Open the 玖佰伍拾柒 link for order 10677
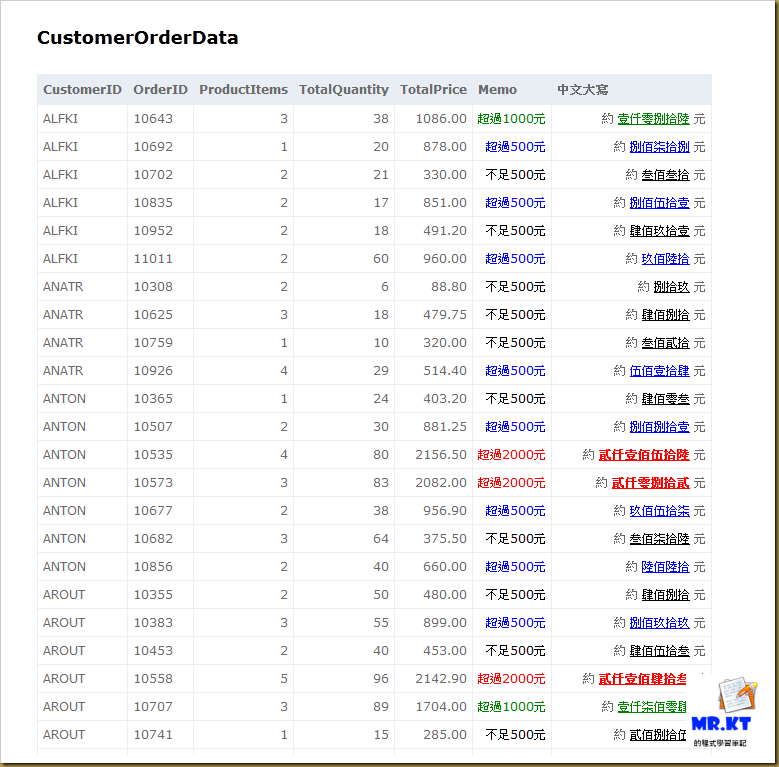The image size is (779, 767). (659, 511)
